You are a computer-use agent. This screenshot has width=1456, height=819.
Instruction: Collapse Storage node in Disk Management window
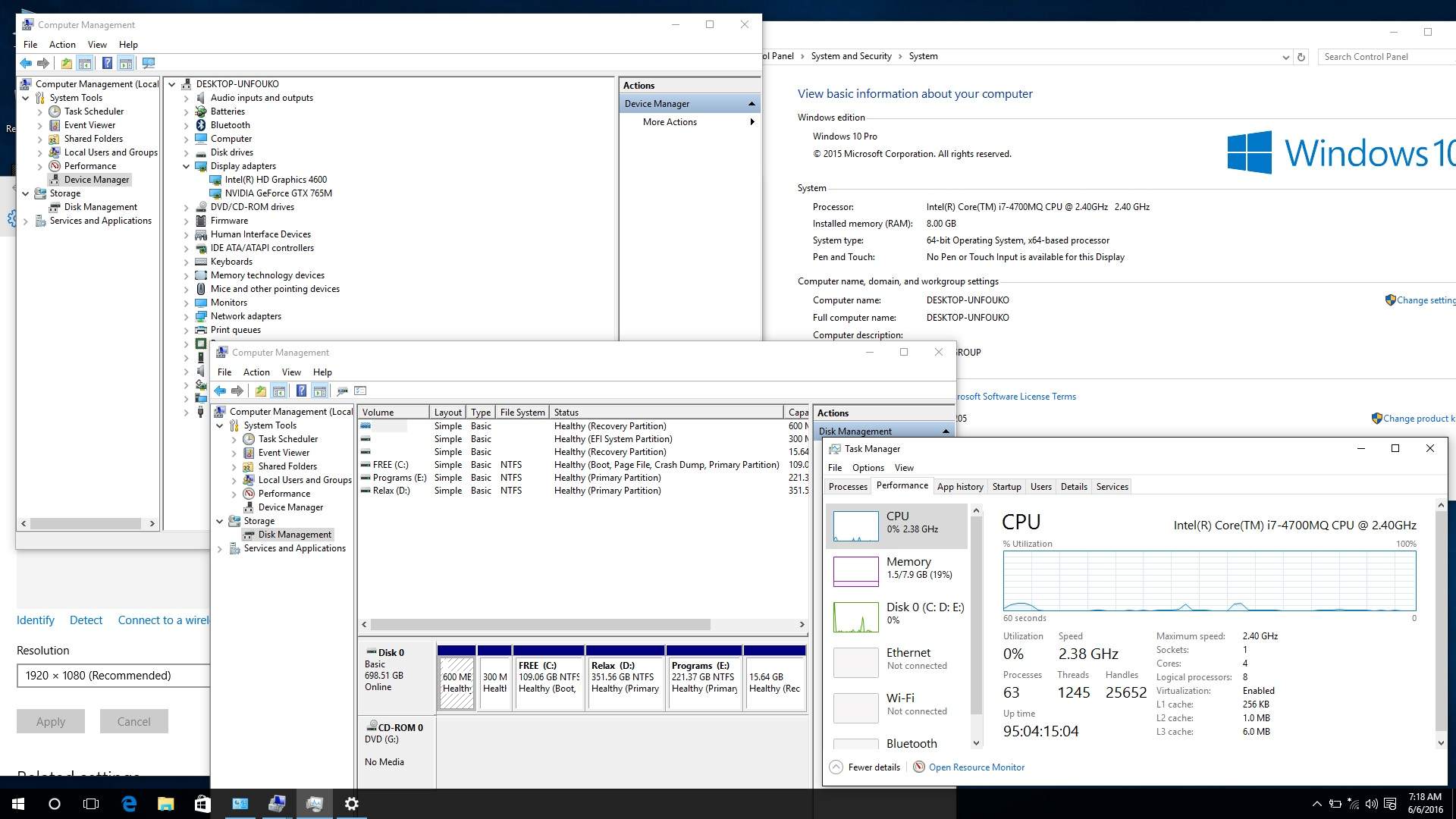point(220,522)
